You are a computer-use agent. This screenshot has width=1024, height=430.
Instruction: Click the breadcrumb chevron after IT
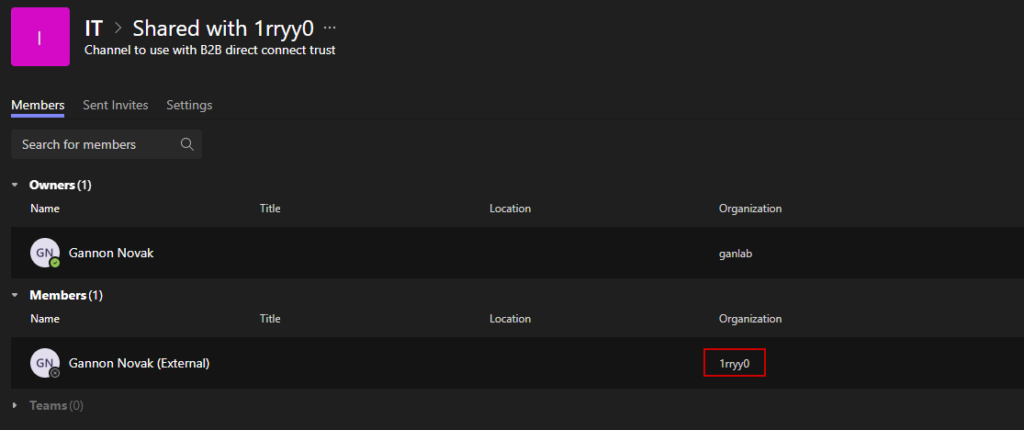click(117, 28)
